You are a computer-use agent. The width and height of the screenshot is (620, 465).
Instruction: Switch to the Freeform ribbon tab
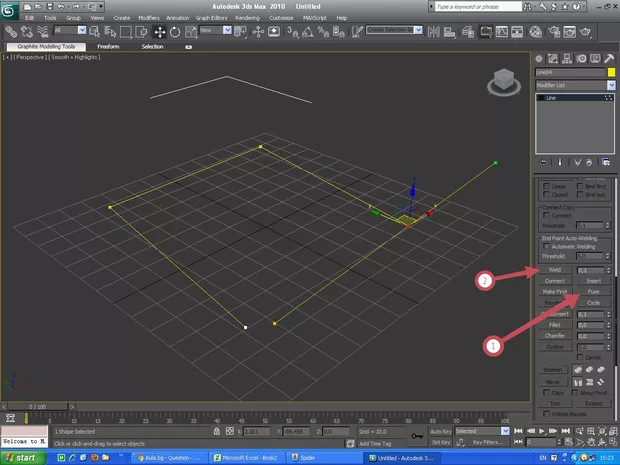(108, 46)
